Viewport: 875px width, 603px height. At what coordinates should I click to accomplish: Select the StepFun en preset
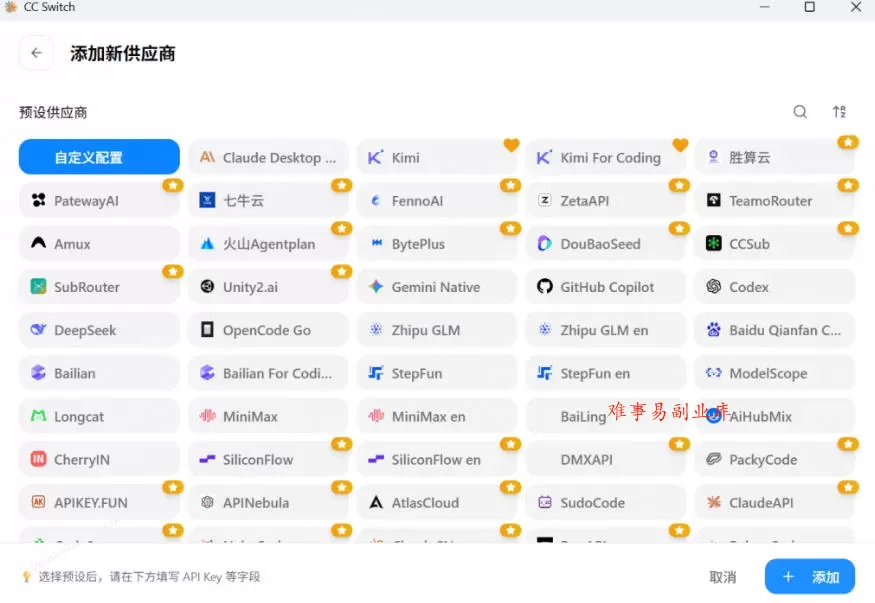point(606,373)
